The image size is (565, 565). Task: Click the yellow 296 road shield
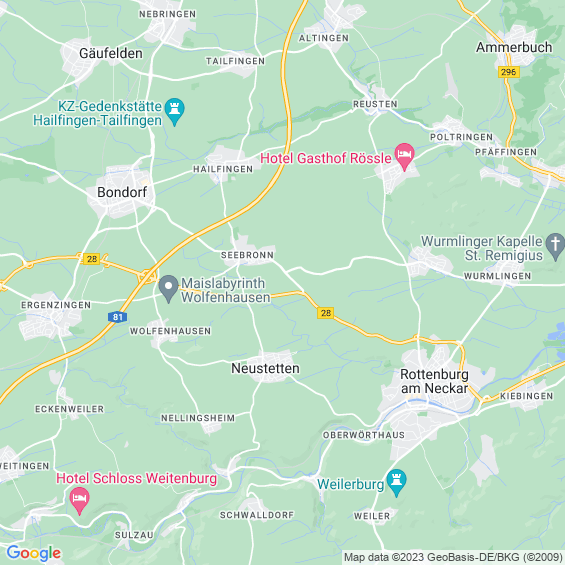coord(509,72)
